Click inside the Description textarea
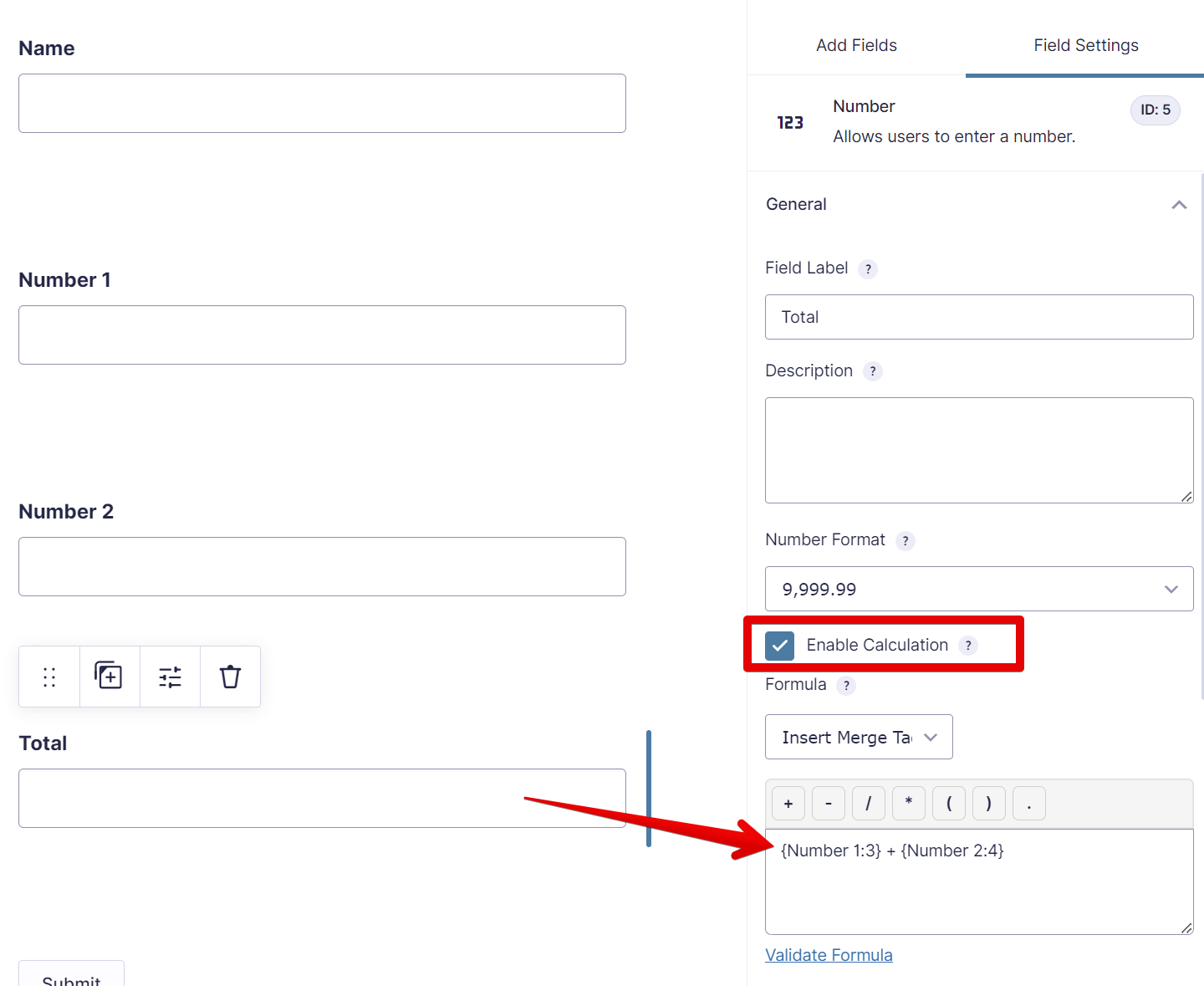The width and height of the screenshot is (1204, 986). 979,450
